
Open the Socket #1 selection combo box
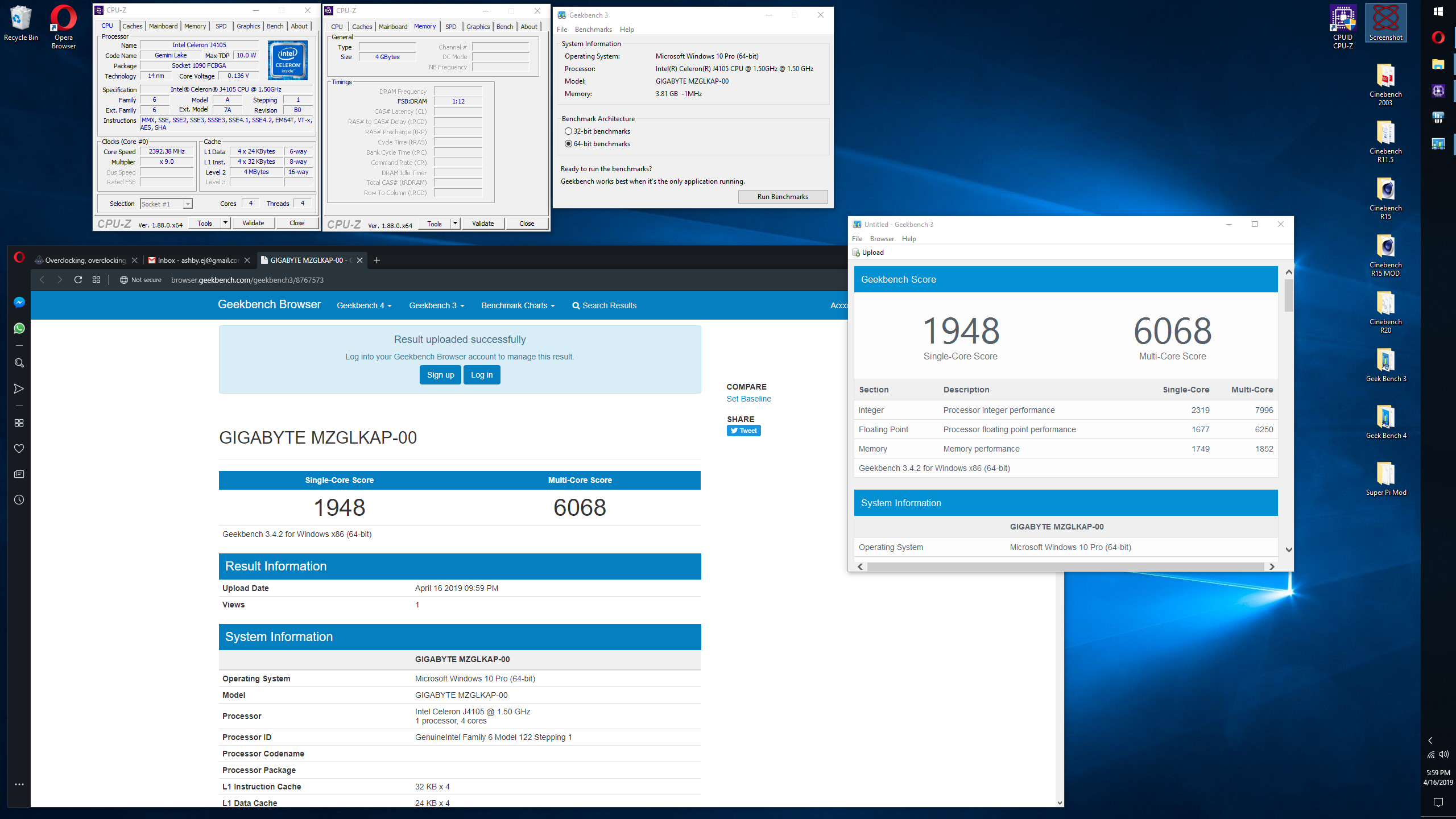point(166,204)
